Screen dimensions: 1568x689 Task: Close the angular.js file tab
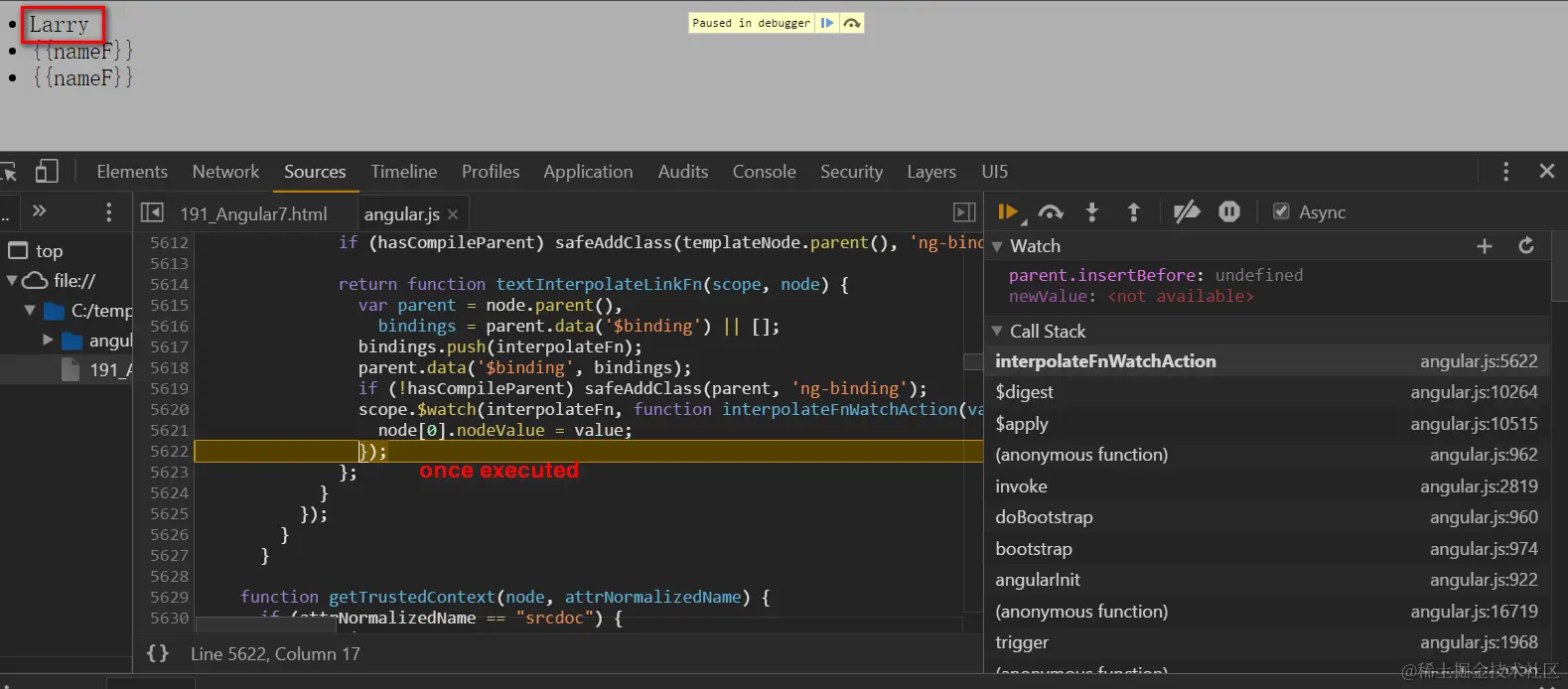[x=453, y=214]
